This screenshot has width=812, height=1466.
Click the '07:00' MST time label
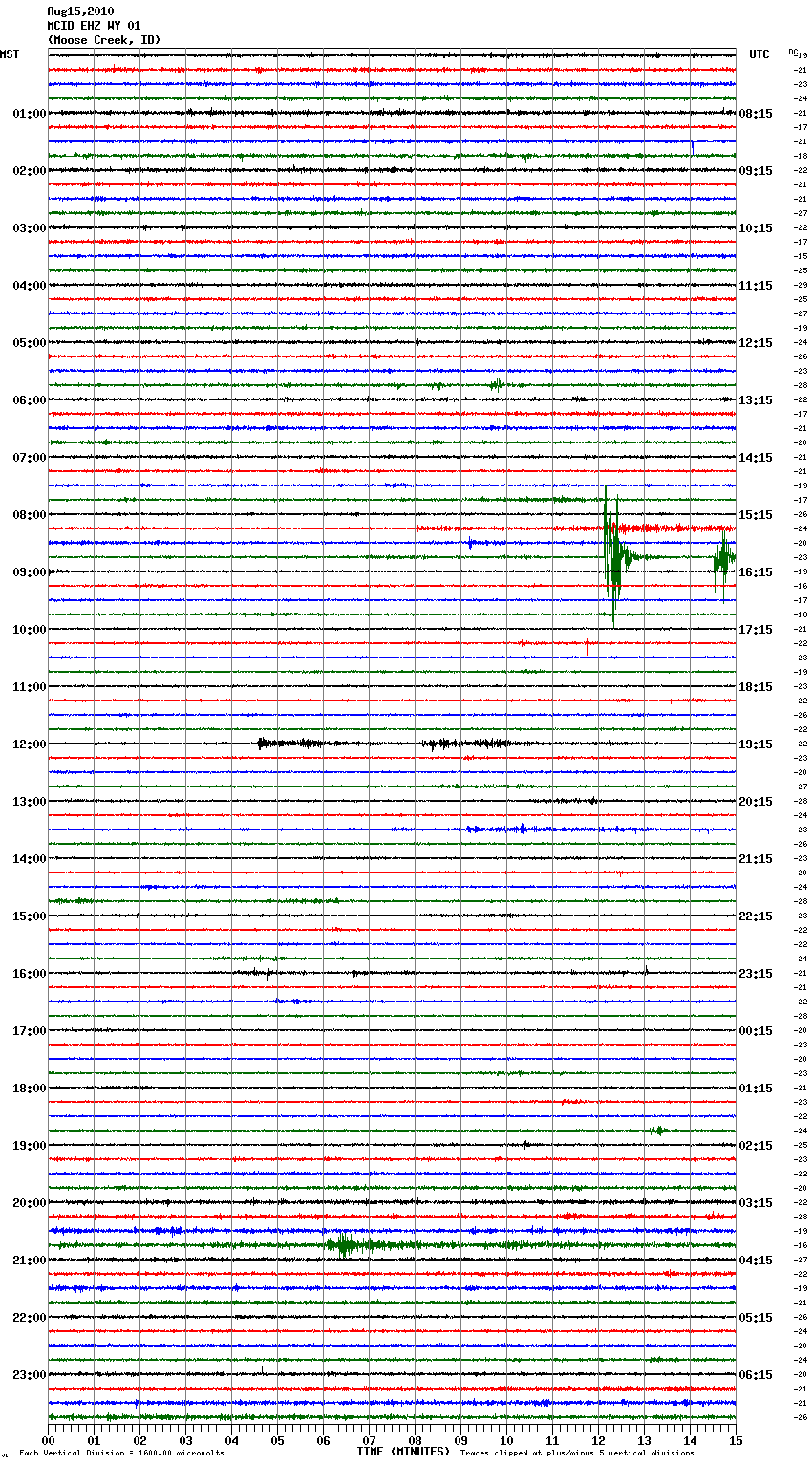(x=30, y=458)
